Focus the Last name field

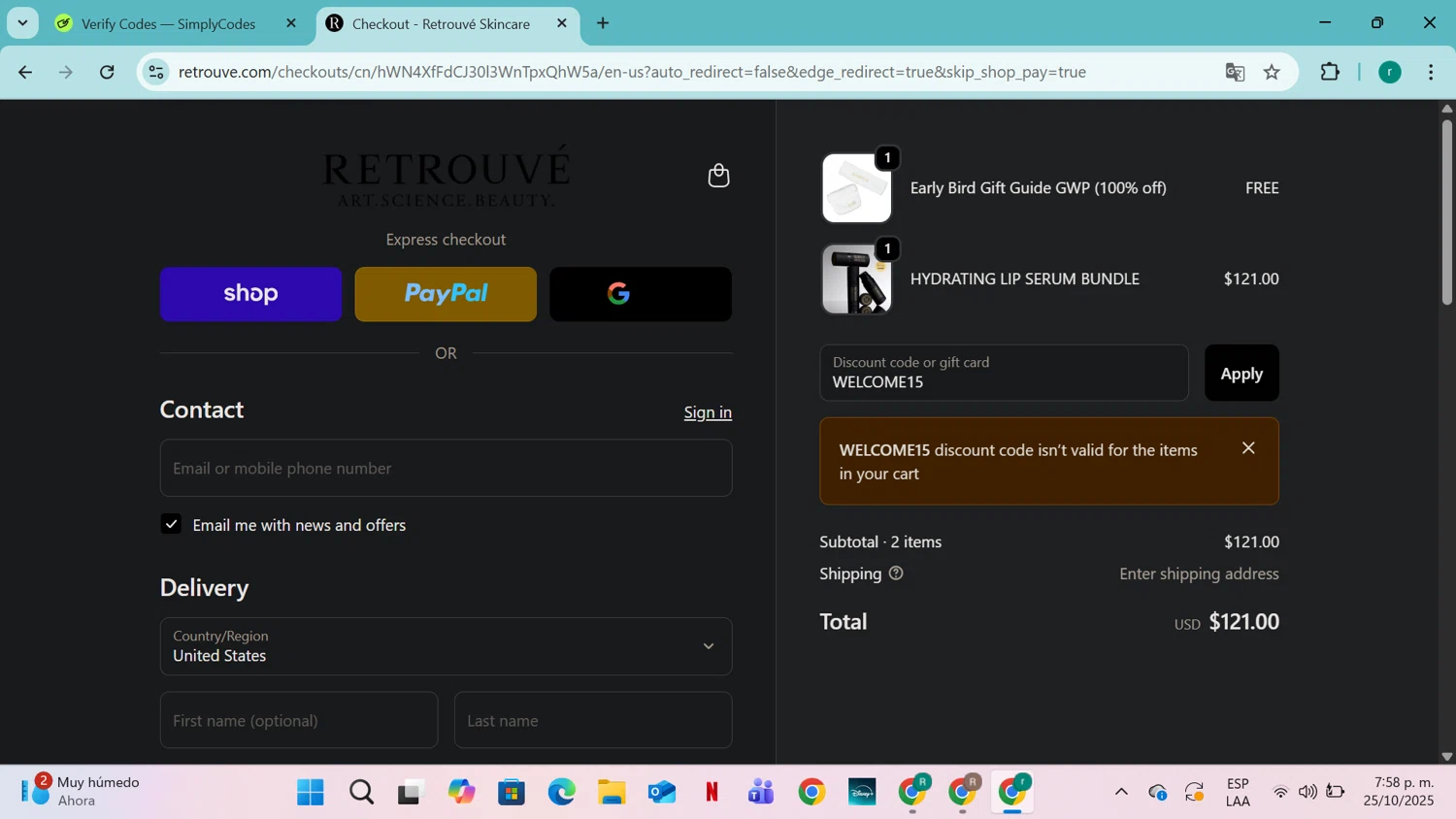coord(593,720)
